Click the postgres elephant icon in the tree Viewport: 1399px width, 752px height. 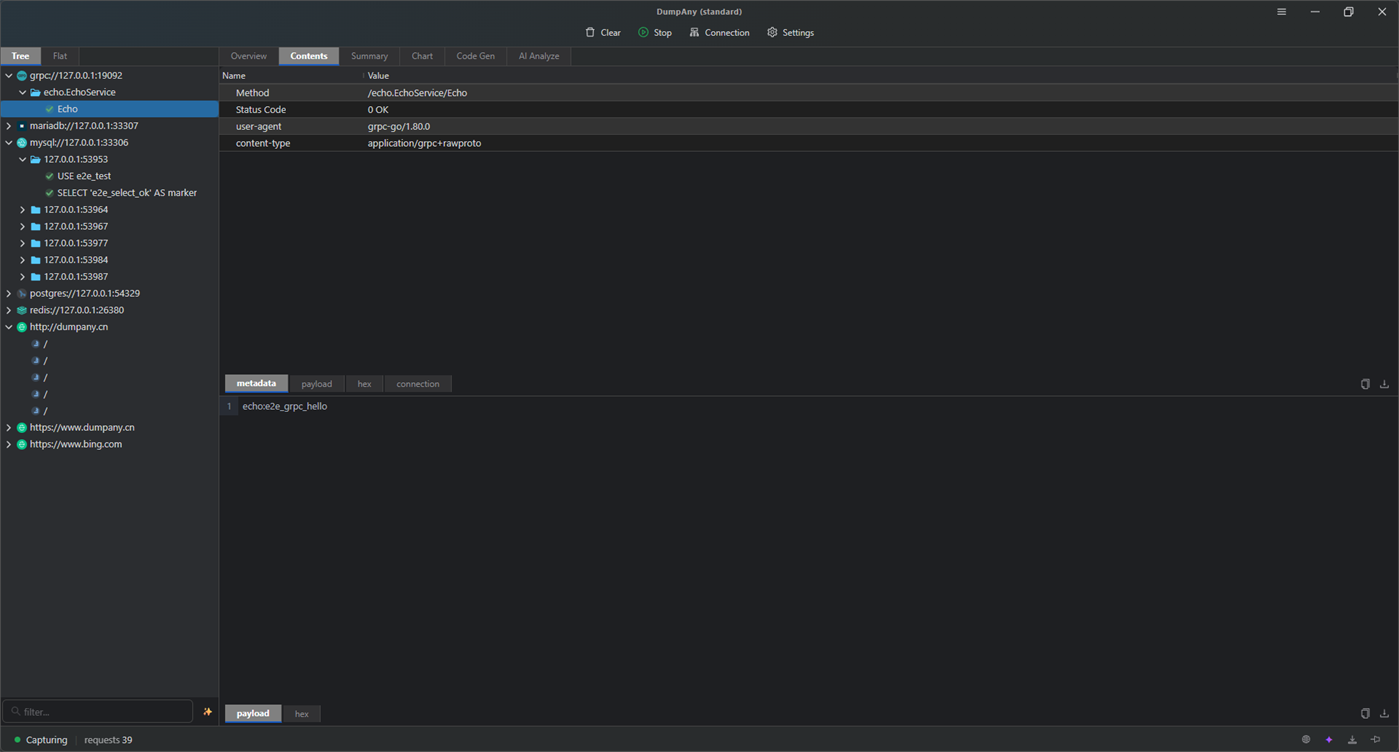(x=22, y=294)
